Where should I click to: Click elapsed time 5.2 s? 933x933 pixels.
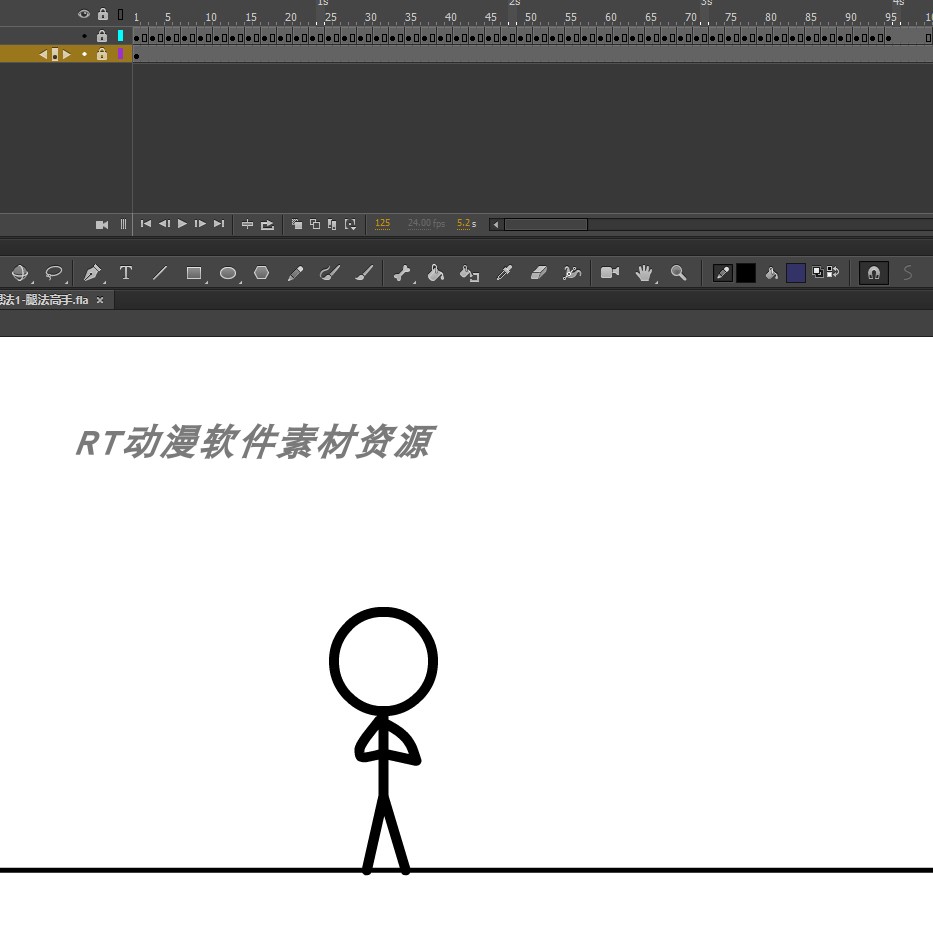[466, 223]
